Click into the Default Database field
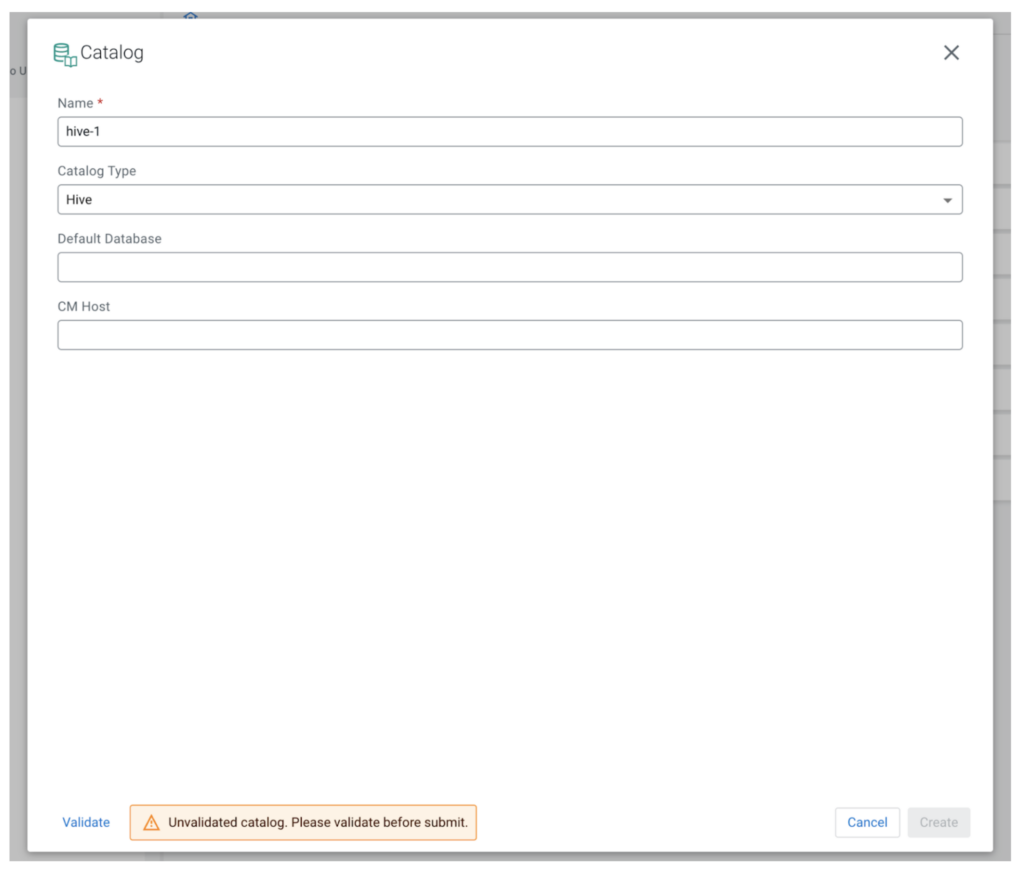Screen dimensions: 1024x873 click(x=509, y=267)
